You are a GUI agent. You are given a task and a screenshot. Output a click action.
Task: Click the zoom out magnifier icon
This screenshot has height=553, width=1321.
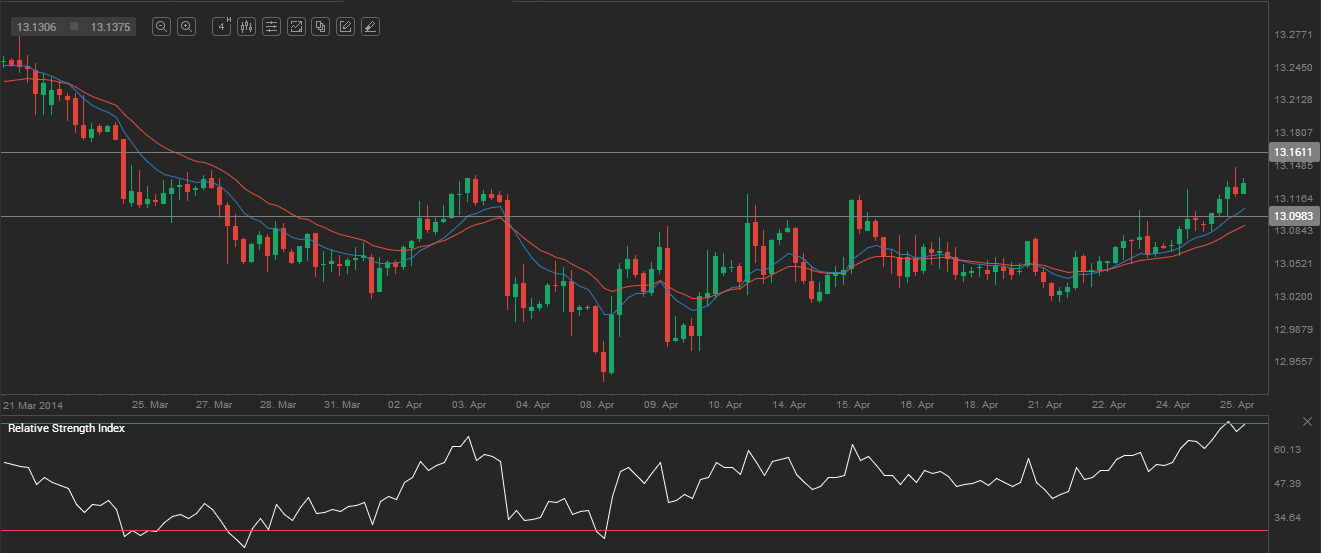161,27
